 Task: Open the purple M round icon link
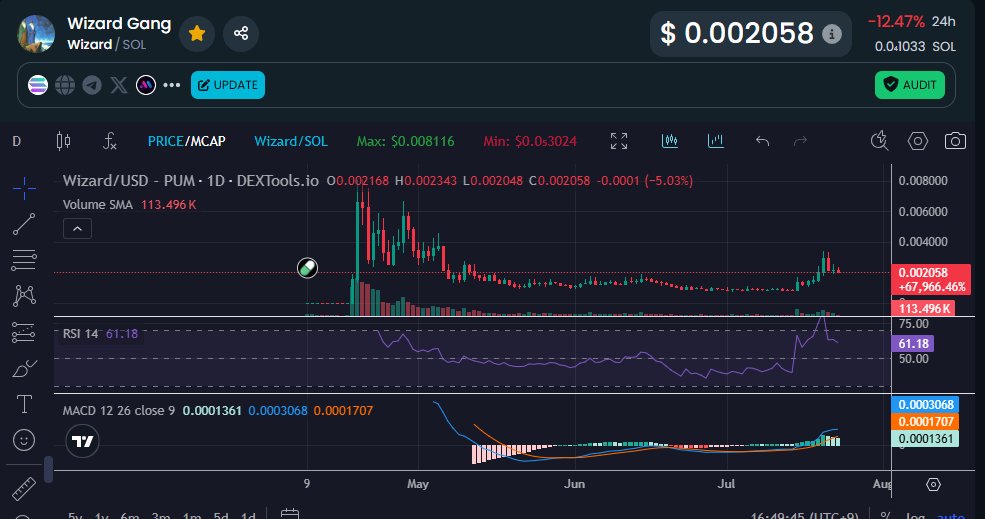point(146,85)
